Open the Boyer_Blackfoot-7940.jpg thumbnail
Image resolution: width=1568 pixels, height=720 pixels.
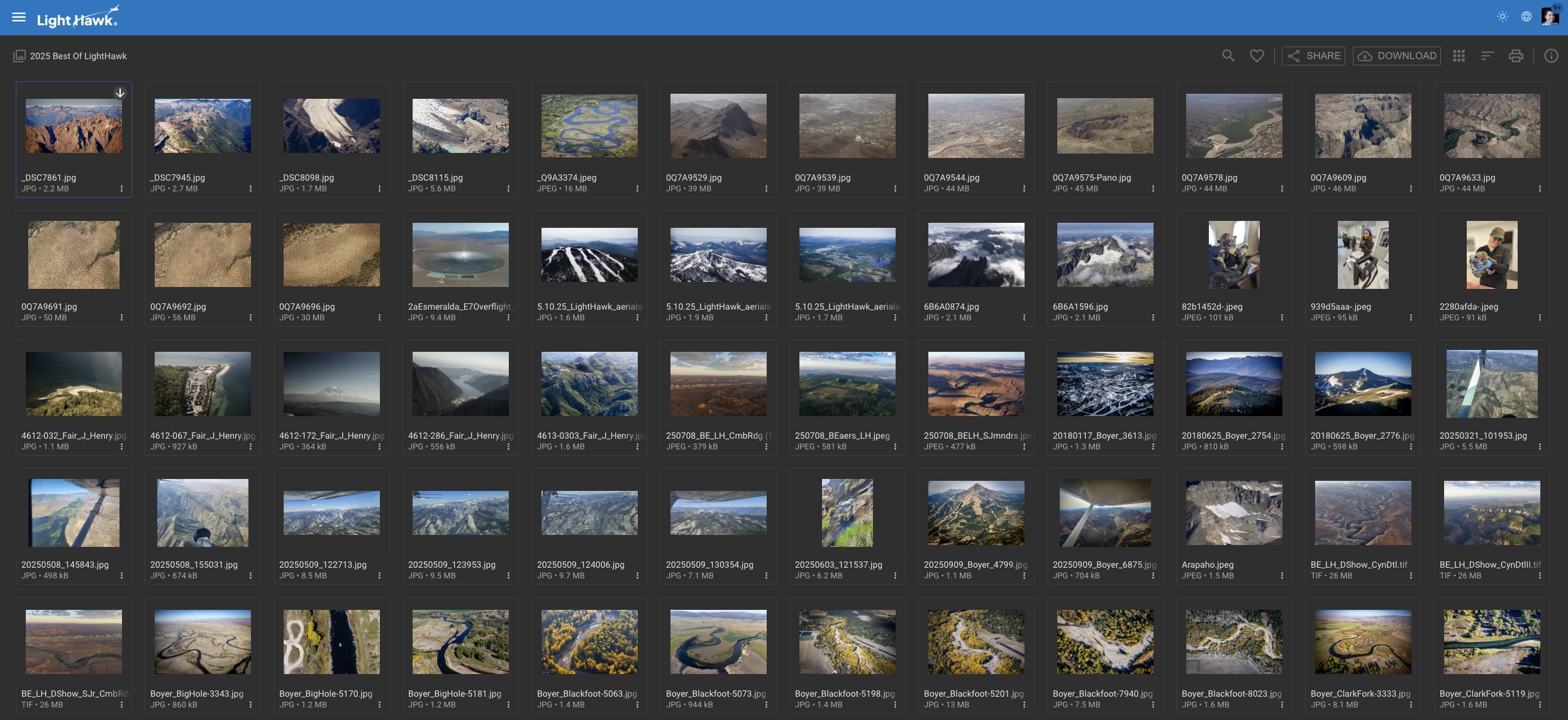pos(1105,642)
